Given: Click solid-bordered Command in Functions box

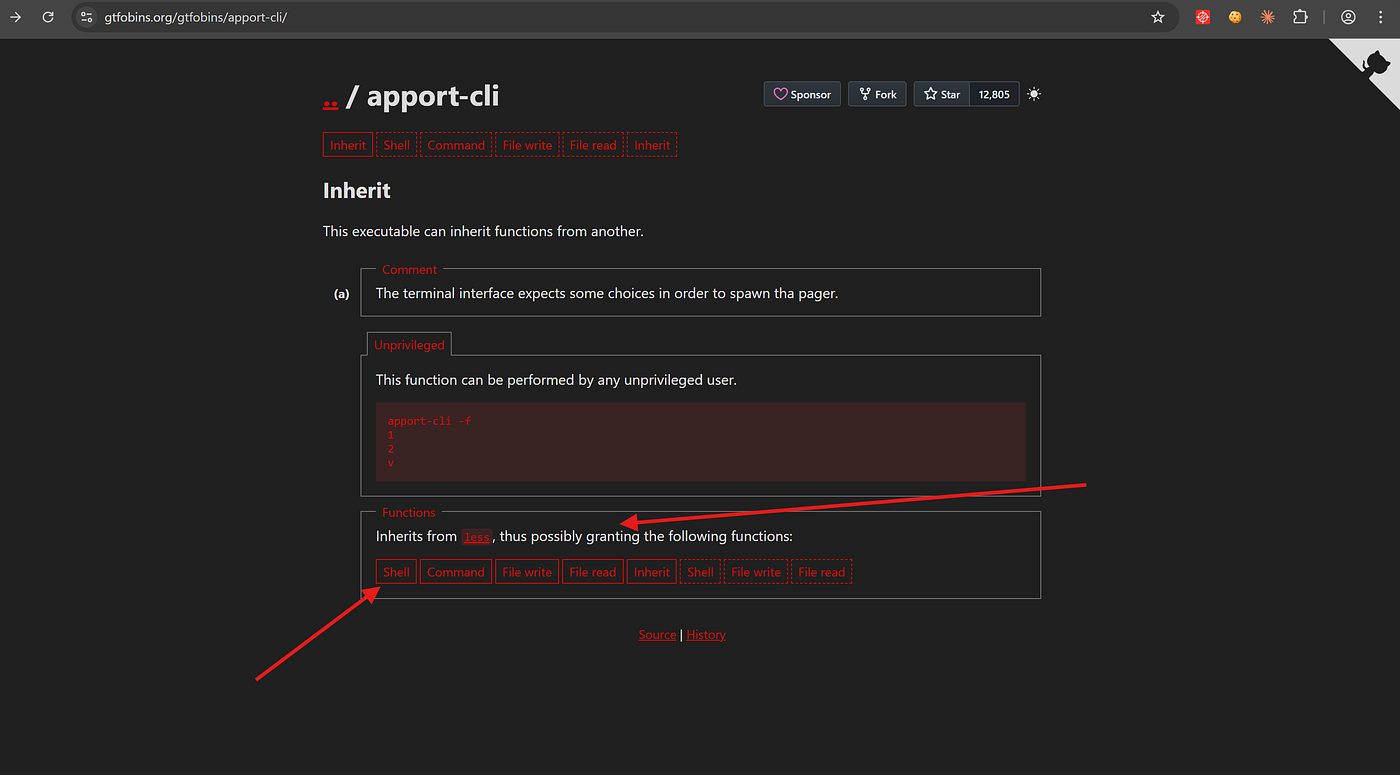Looking at the screenshot, I should click(456, 572).
